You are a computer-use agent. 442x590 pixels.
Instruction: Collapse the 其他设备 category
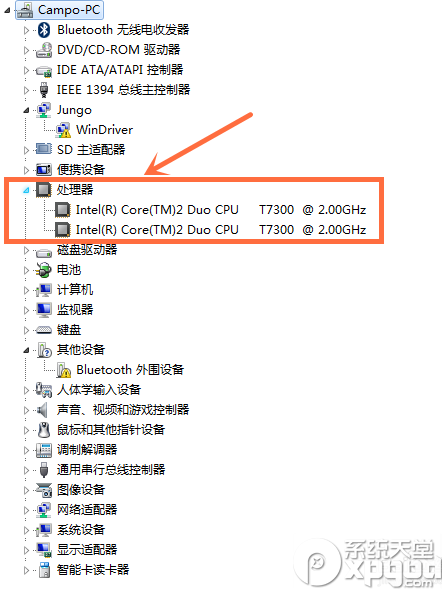pos(26,350)
